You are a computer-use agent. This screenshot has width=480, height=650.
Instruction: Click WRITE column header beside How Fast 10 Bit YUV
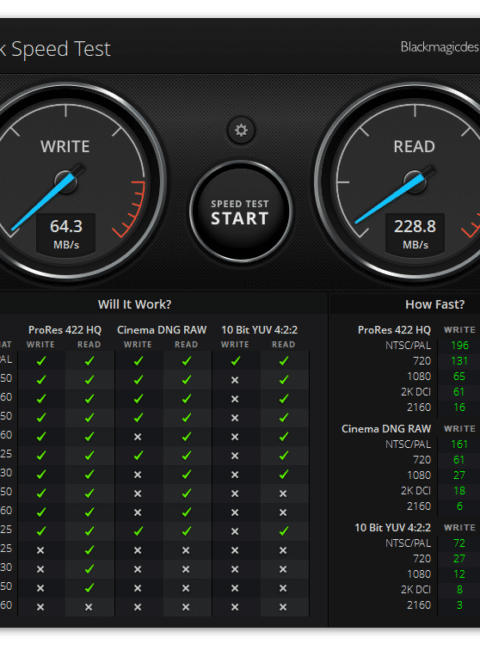(x=460, y=528)
